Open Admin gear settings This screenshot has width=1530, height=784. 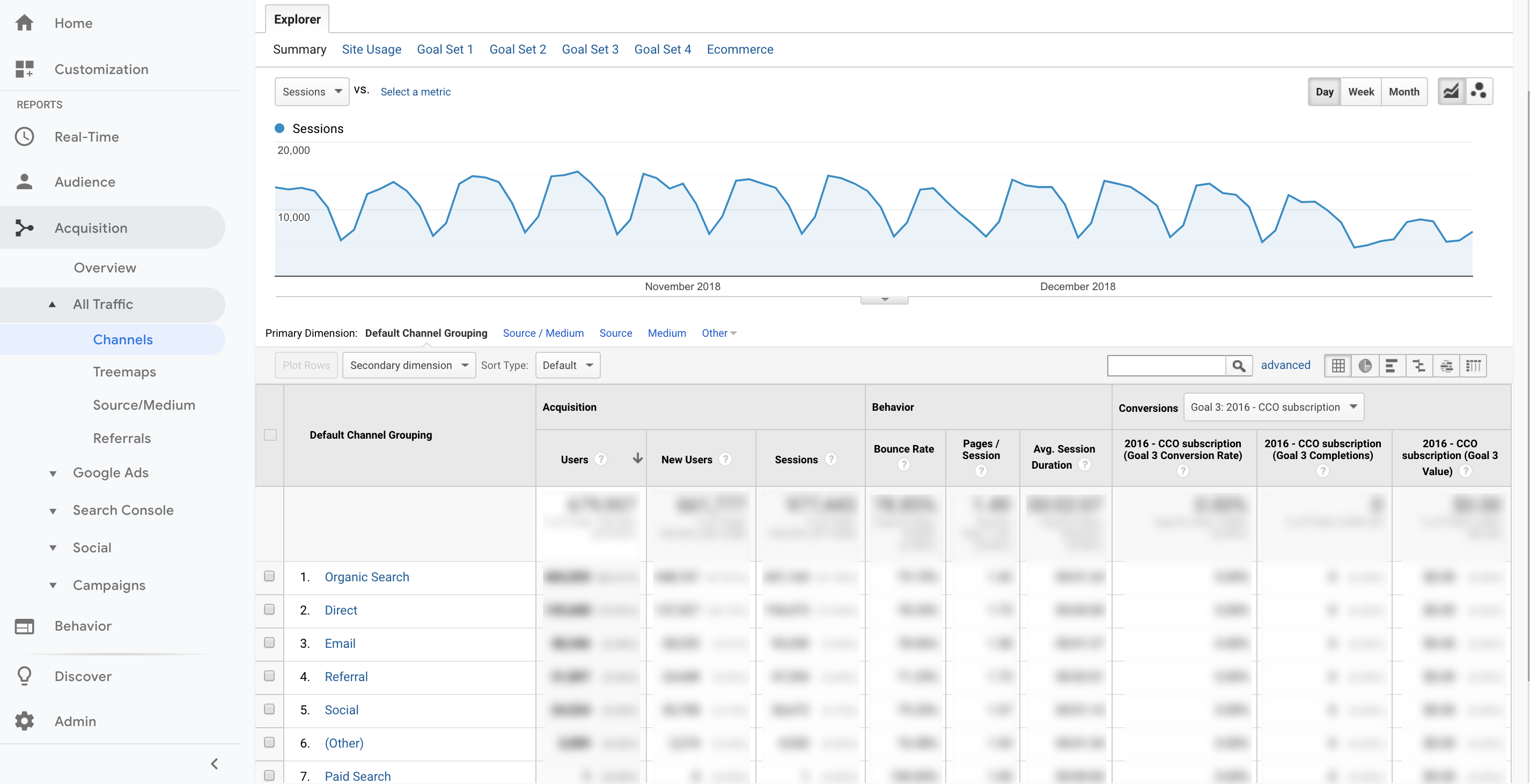pos(24,721)
